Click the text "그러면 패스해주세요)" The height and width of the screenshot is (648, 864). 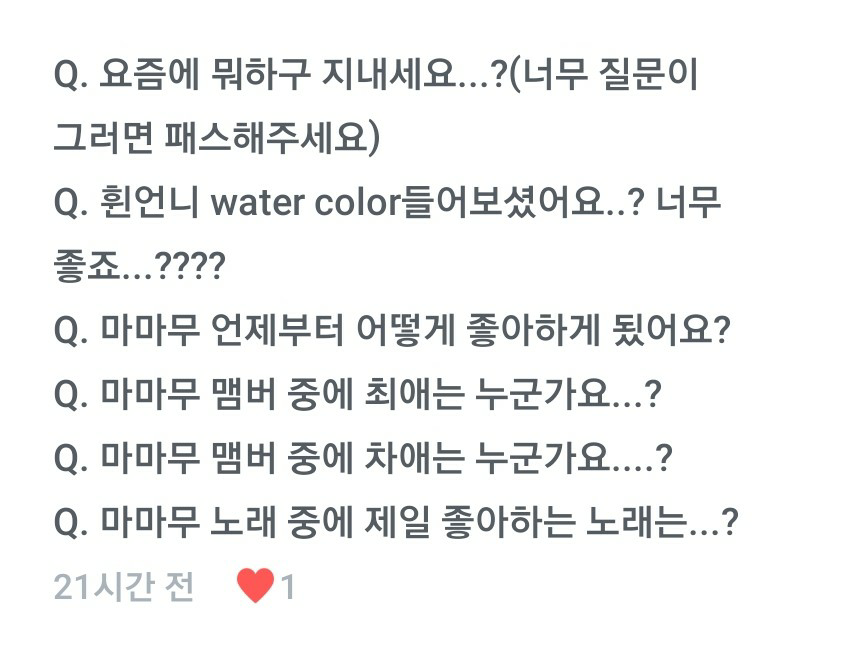coord(217,140)
